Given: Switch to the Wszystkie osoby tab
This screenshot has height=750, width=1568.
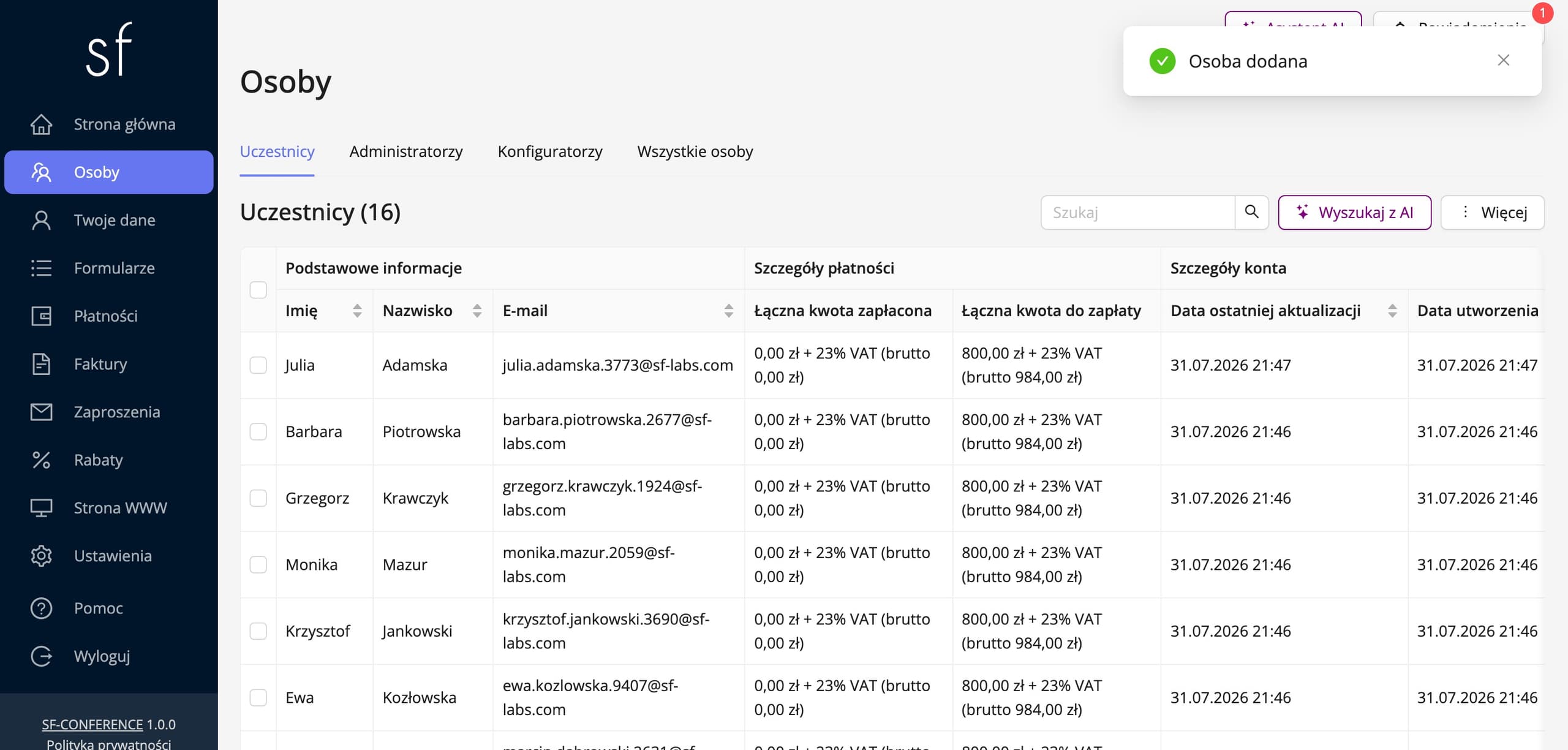Looking at the screenshot, I should (695, 151).
